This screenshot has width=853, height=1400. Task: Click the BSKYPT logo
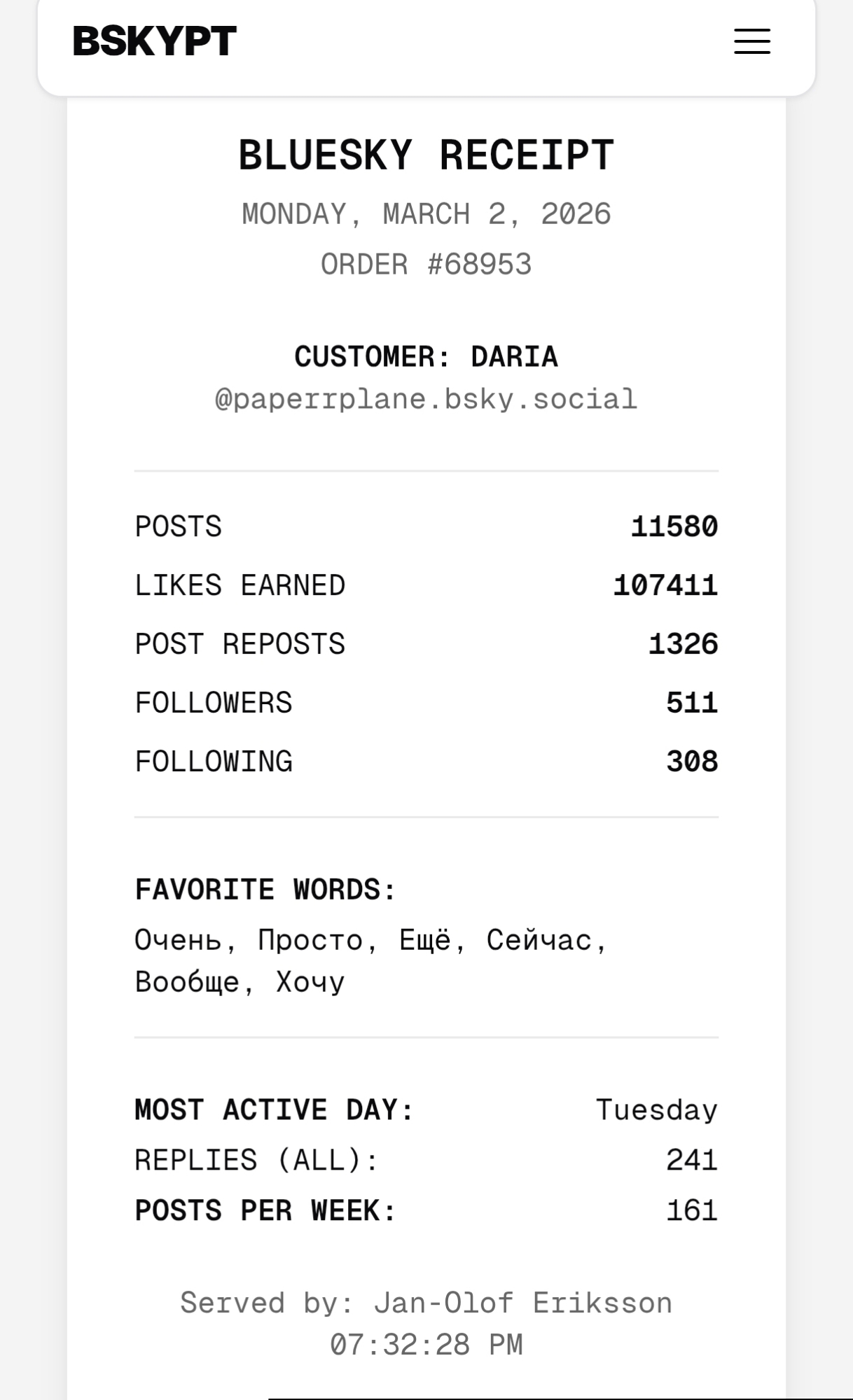[155, 41]
